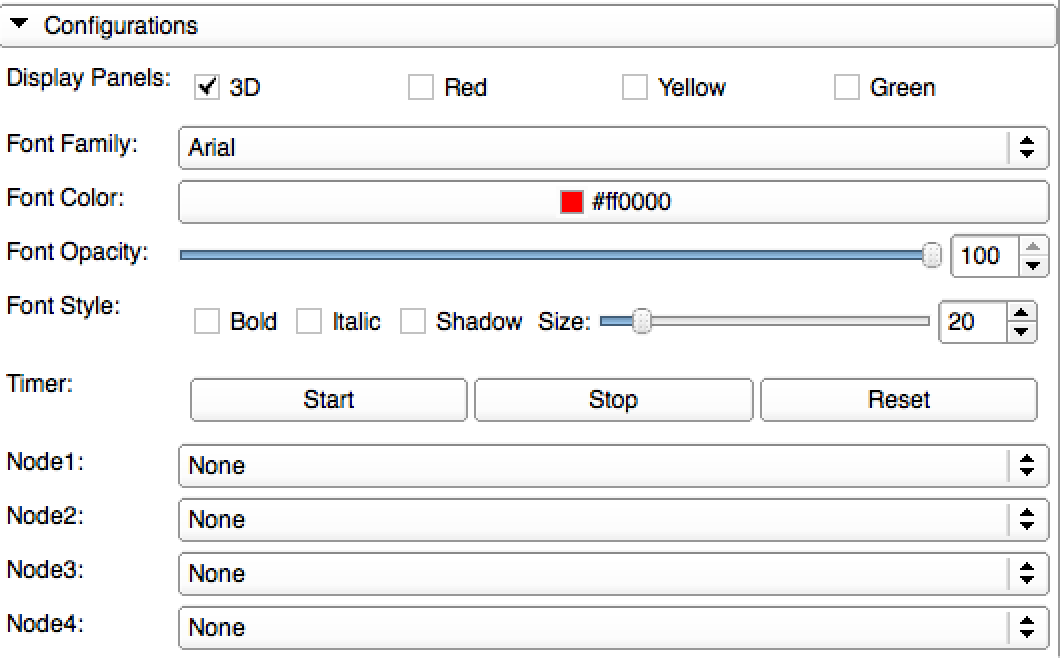The image size is (1060, 662).
Task: Enable the Green display panel checkbox
Action: [x=847, y=88]
